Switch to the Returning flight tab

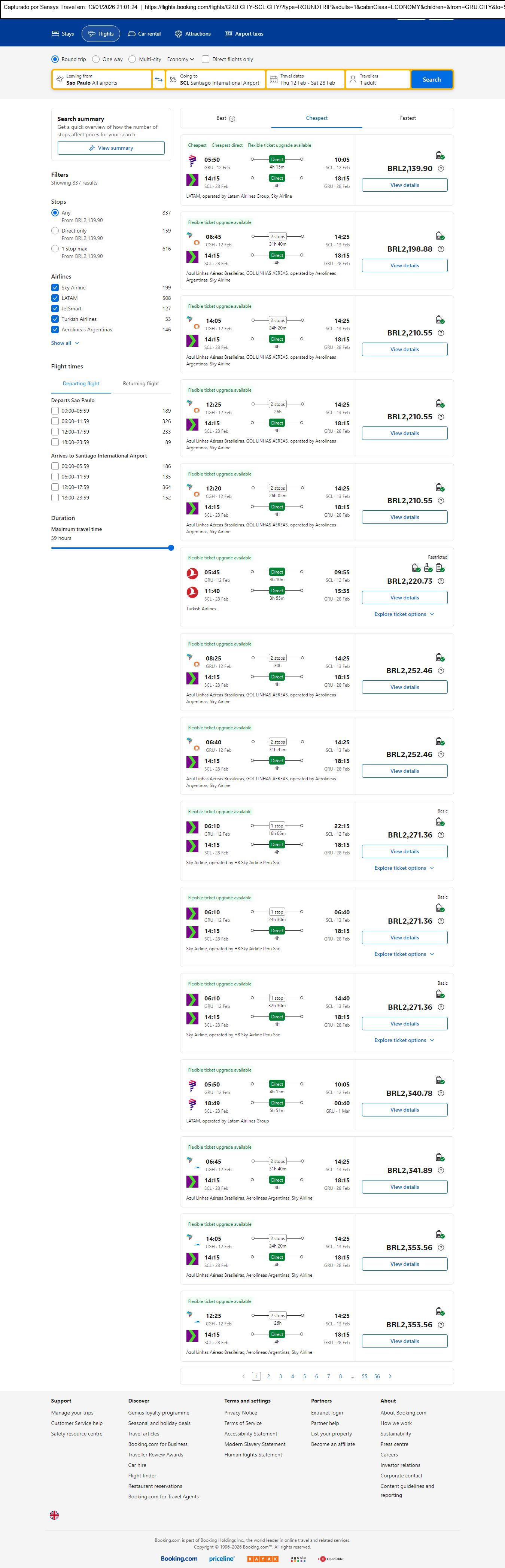tap(140, 383)
